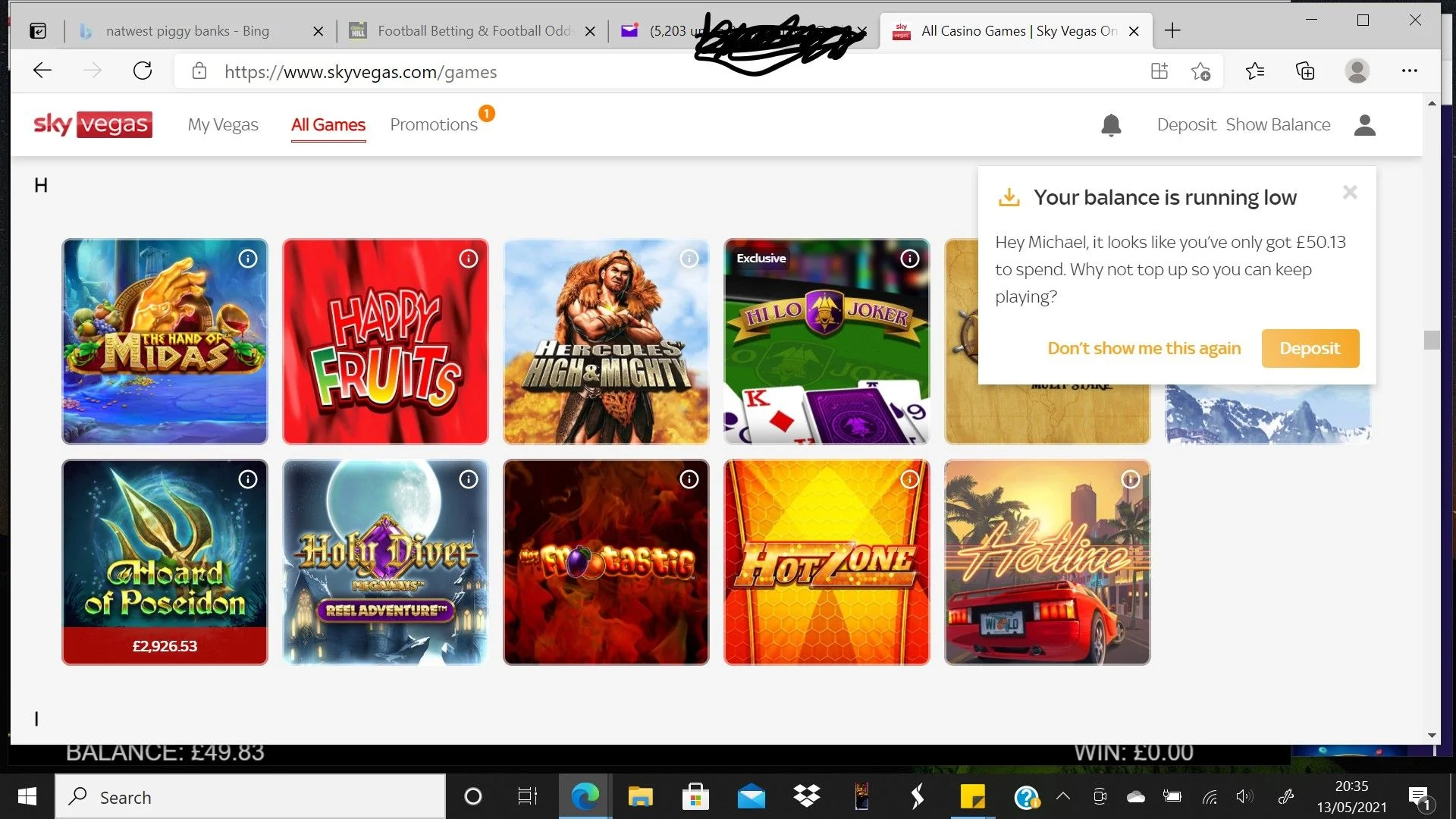Open Microsoft Store from taskbar

pyautogui.click(x=695, y=797)
